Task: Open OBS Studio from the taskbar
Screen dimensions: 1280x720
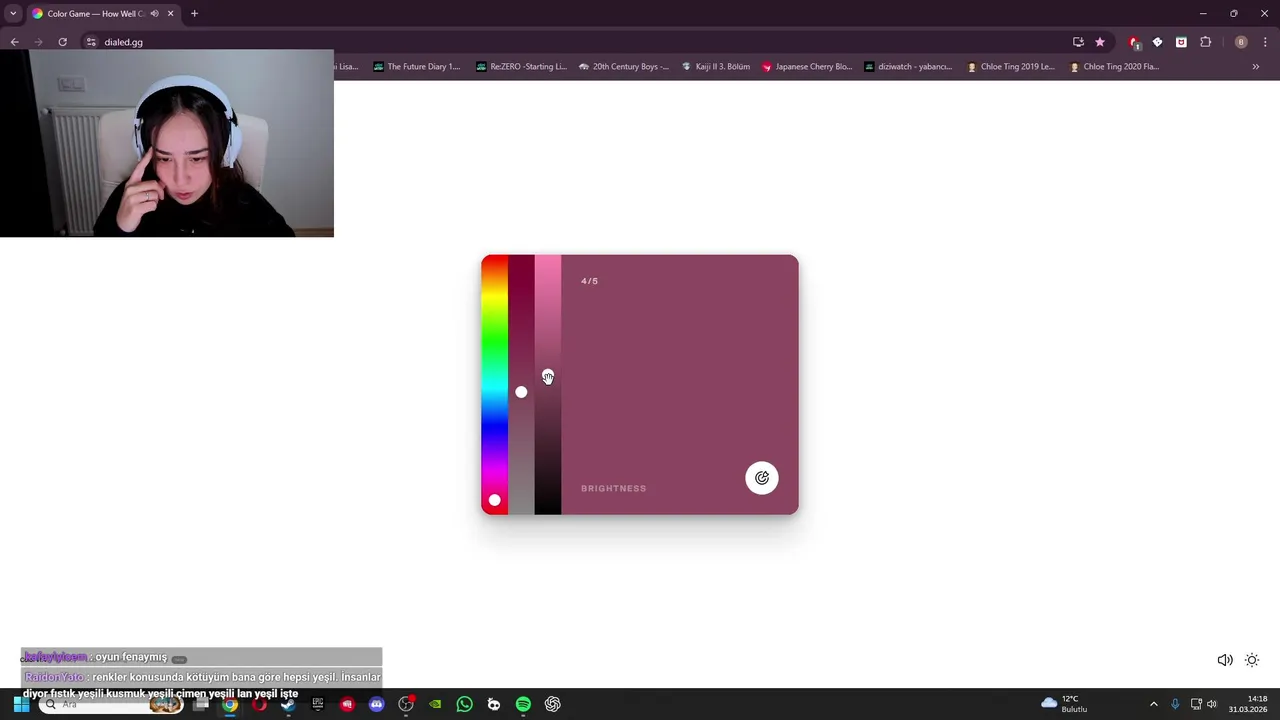Action: pos(406,704)
